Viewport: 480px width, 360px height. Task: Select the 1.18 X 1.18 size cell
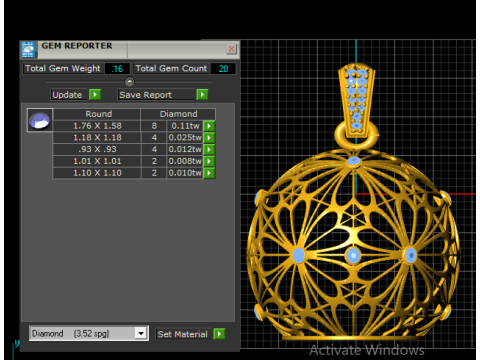(x=97, y=138)
